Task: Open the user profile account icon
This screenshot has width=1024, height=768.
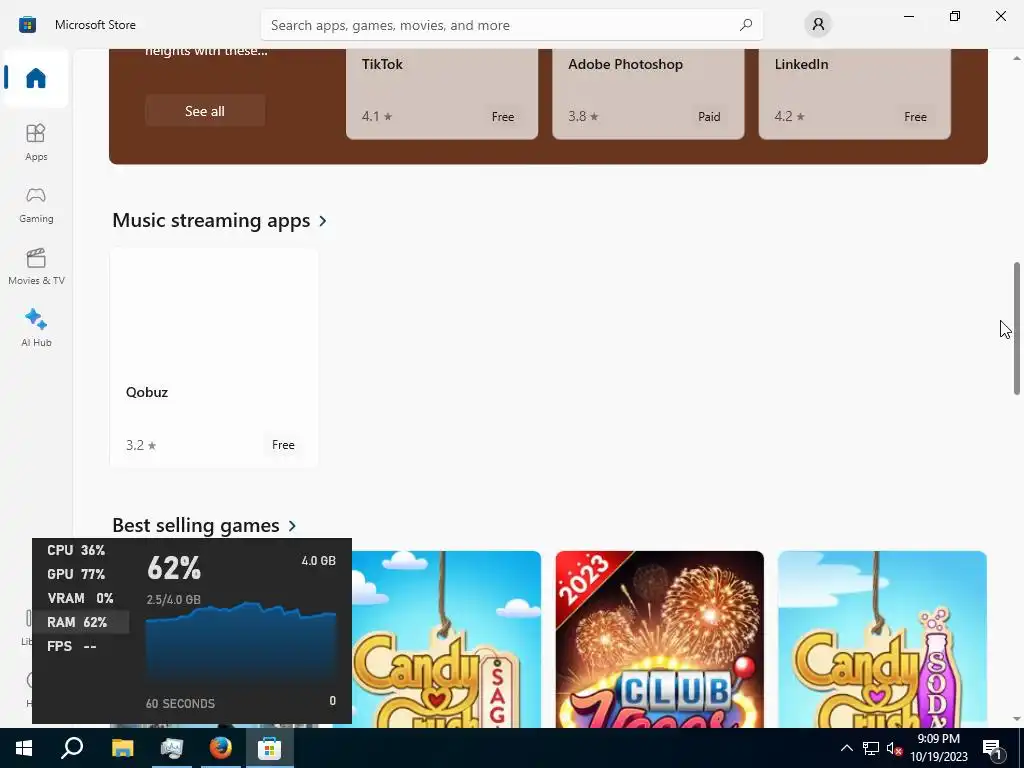Action: (x=818, y=25)
